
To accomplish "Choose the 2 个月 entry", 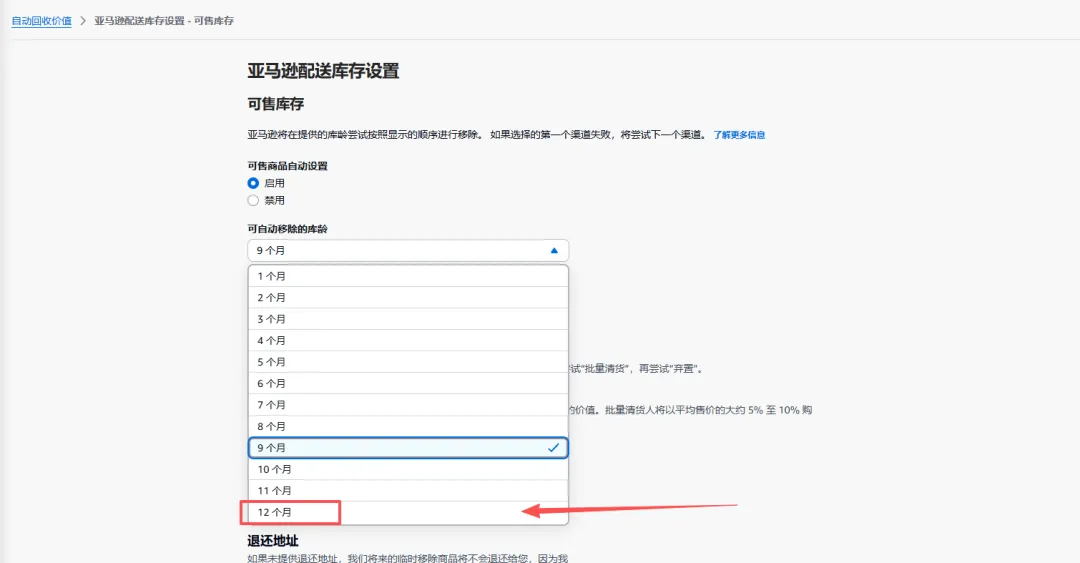I will 408,298.
